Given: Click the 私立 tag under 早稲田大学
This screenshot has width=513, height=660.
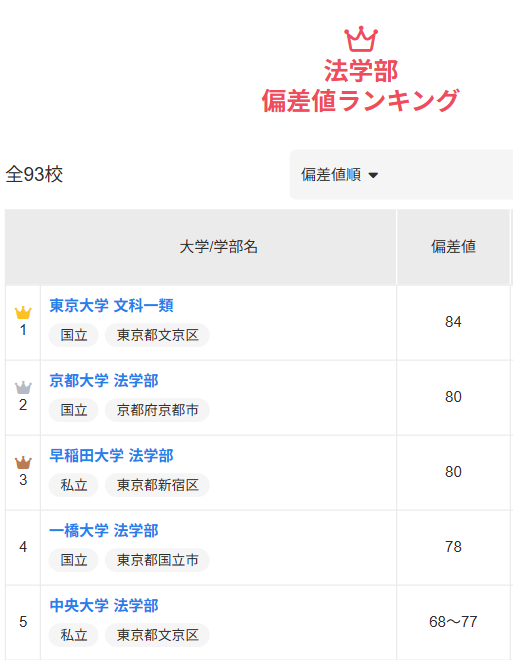Looking at the screenshot, I should click(74, 485).
